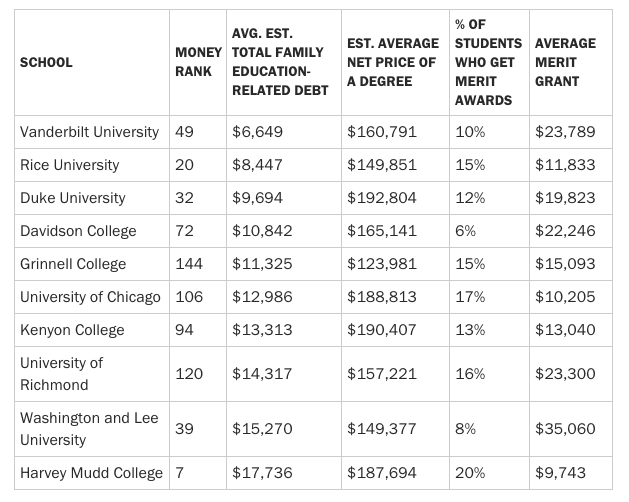Click the Average Merit Grant header
The height and width of the screenshot is (502, 629).
pyautogui.click(x=565, y=62)
